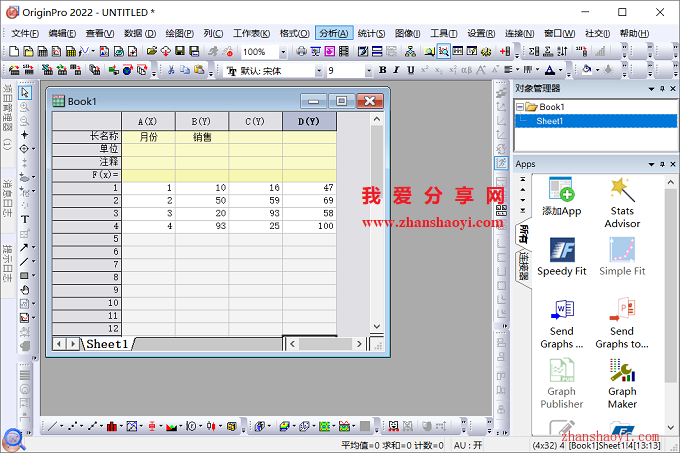Toggle Bold formatting
This screenshot has width=680, height=453.
(382, 70)
